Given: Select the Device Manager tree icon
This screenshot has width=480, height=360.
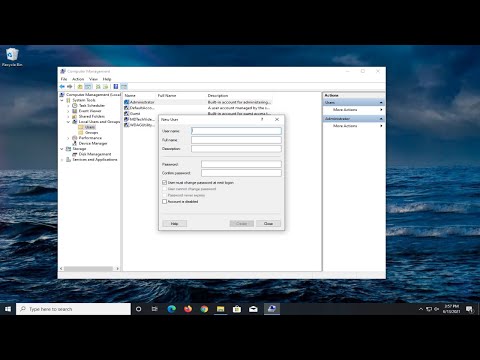Looking at the screenshot, I should 75,143.
